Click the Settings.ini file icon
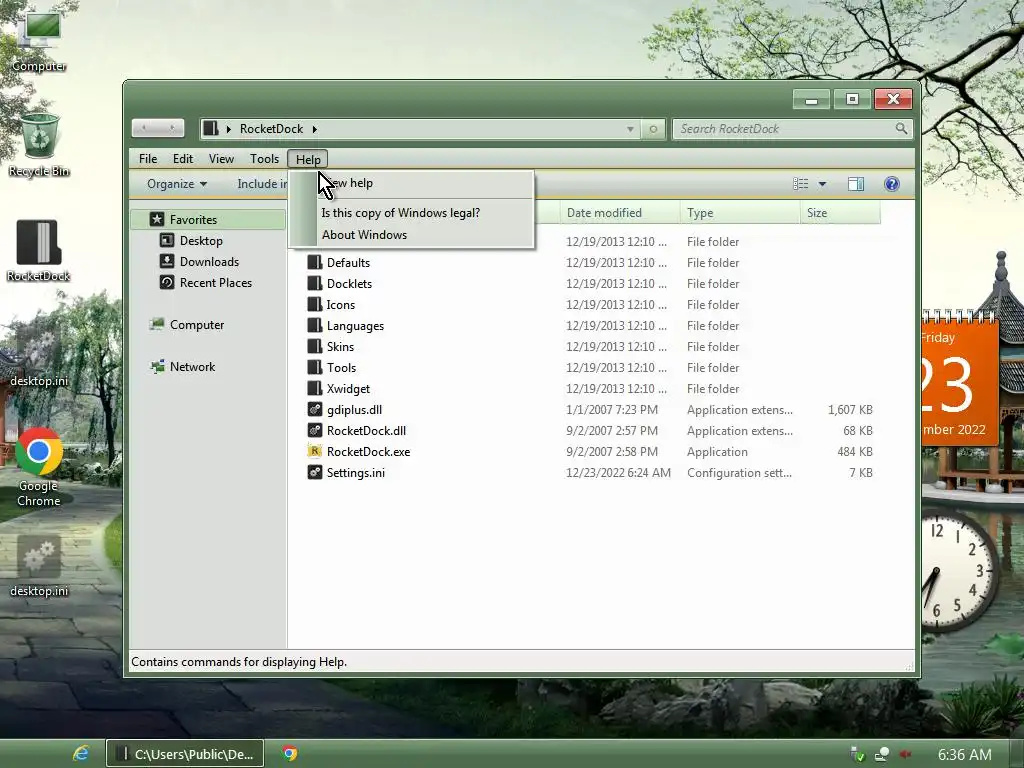1024x768 pixels. [315, 472]
